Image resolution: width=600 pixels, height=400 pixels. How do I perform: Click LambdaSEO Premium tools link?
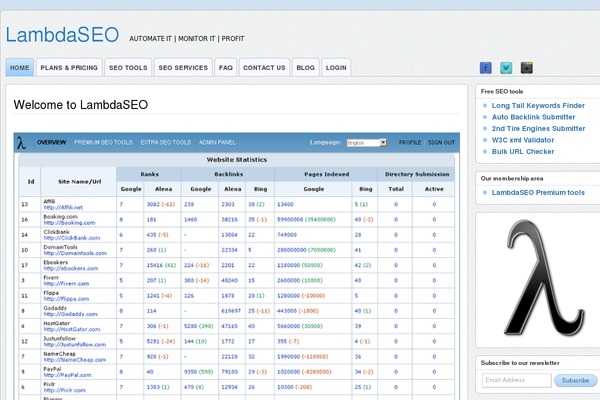coord(539,191)
